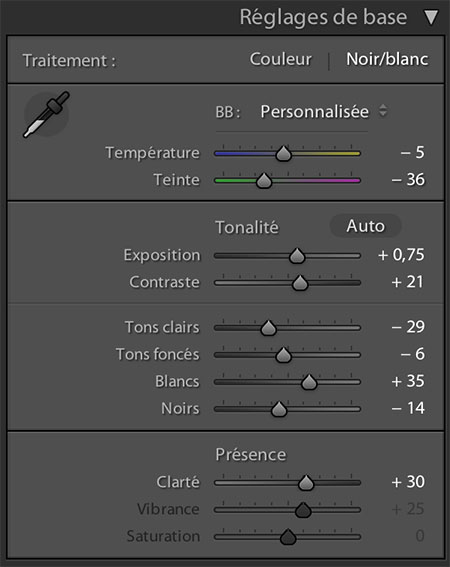450x567 pixels.
Task: Click the Exposition slider knob
Action: tap(297, 256)
